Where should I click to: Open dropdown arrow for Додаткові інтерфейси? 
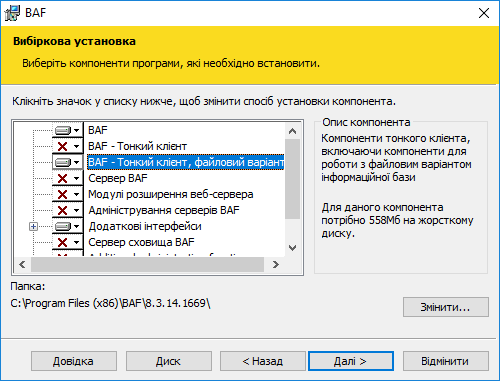[77, 227]
